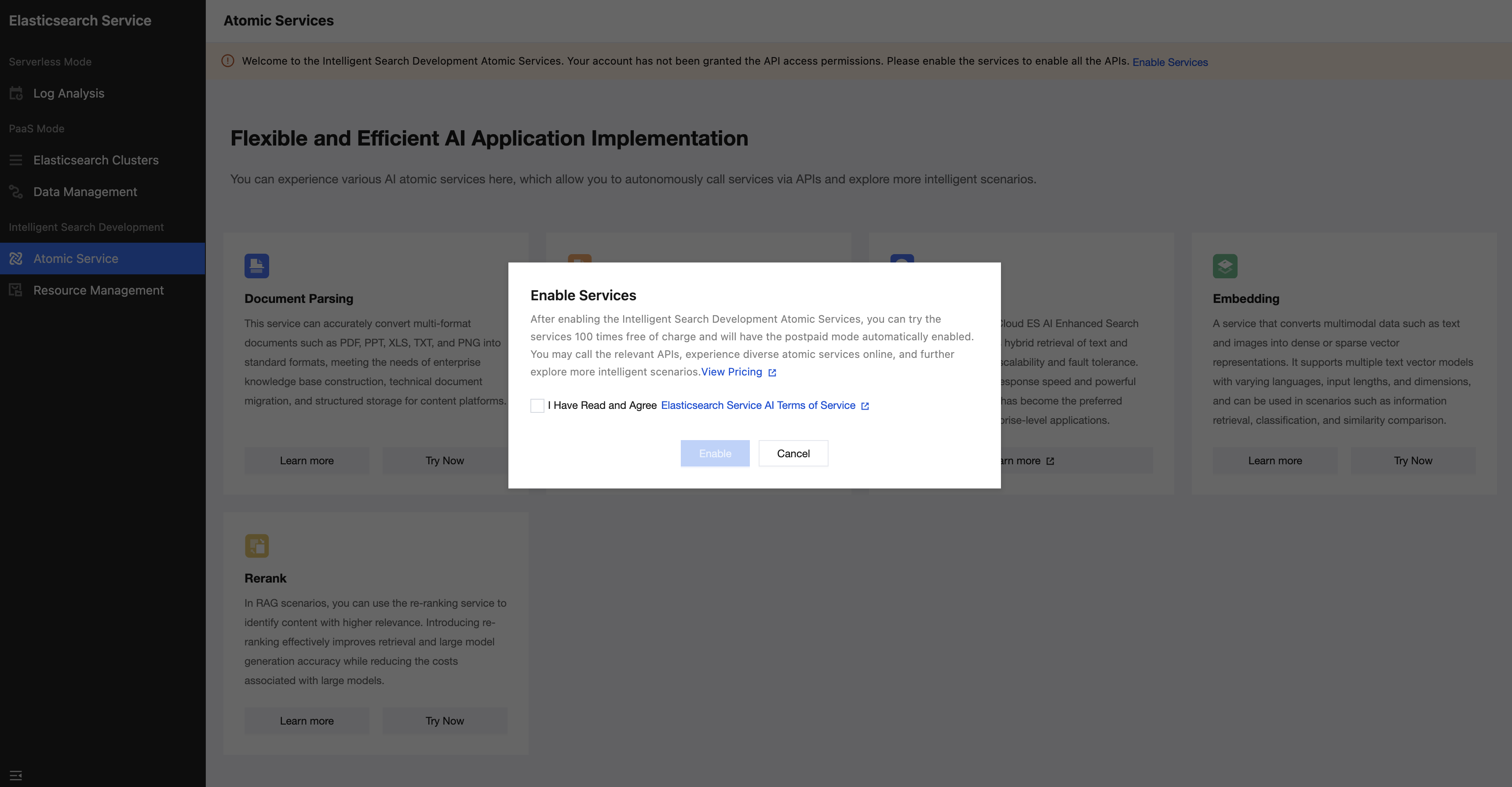The image size is (1512, 787).
Task: Click the Log Analysis sidebar icon
Action: (x=16, y=93)
